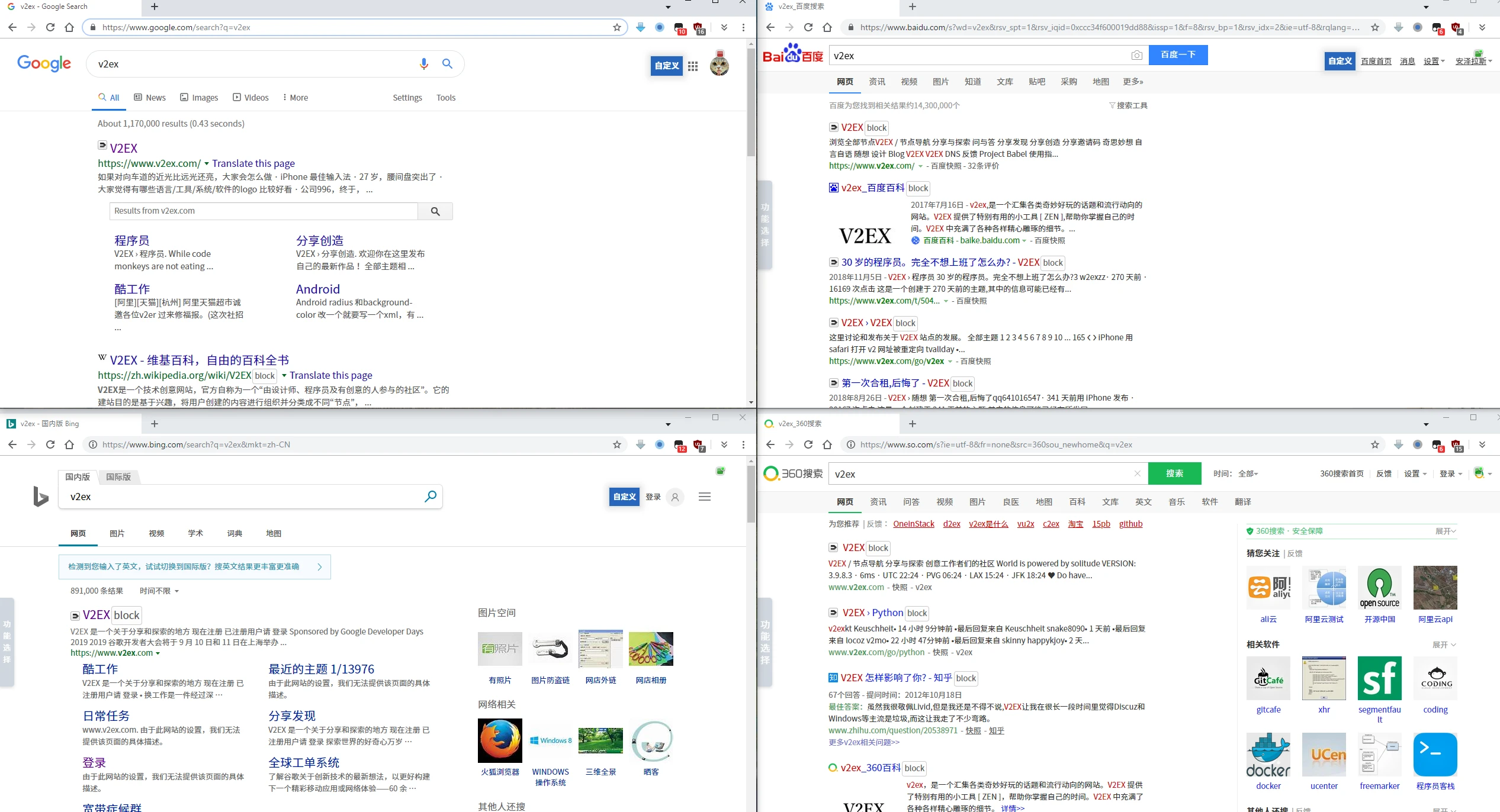Viewport: 1500px width, 812px height.
Task: Open the V2EX 怎样影响了你 知乎 link
Action: (x=896, y=678)
